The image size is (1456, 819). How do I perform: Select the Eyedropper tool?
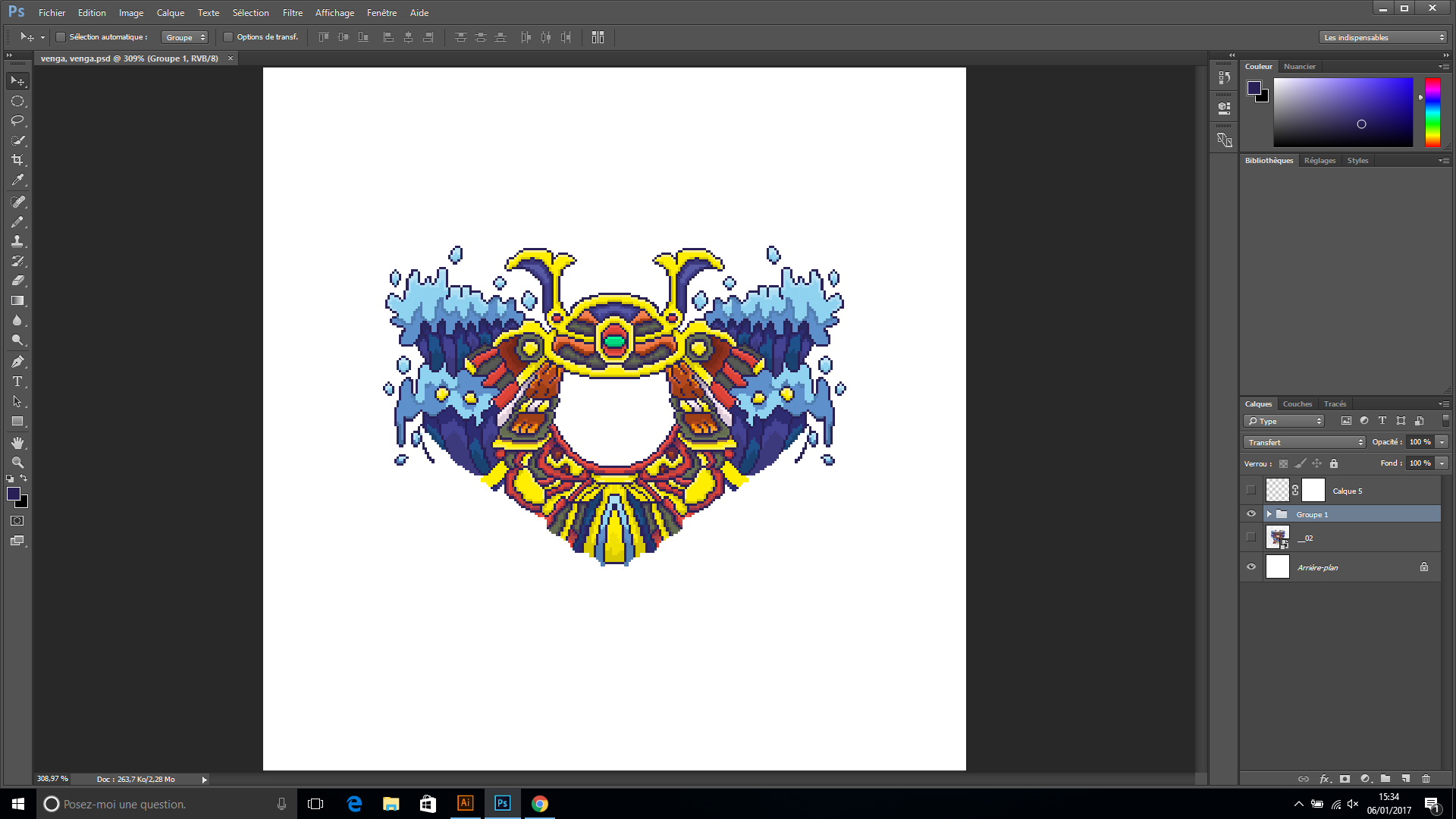(x=17, y=180)
